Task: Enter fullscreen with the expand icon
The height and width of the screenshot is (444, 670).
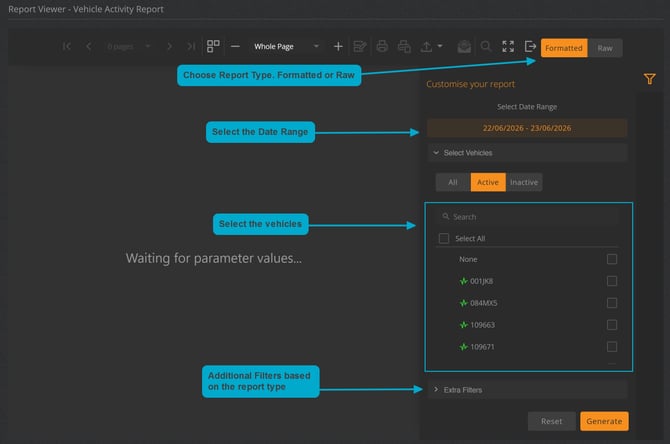Action: pos(508,46)
